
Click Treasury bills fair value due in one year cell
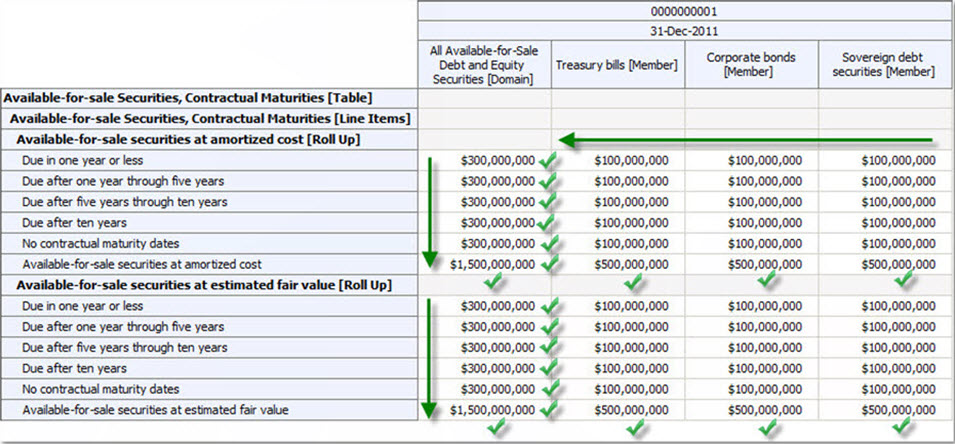618,306
